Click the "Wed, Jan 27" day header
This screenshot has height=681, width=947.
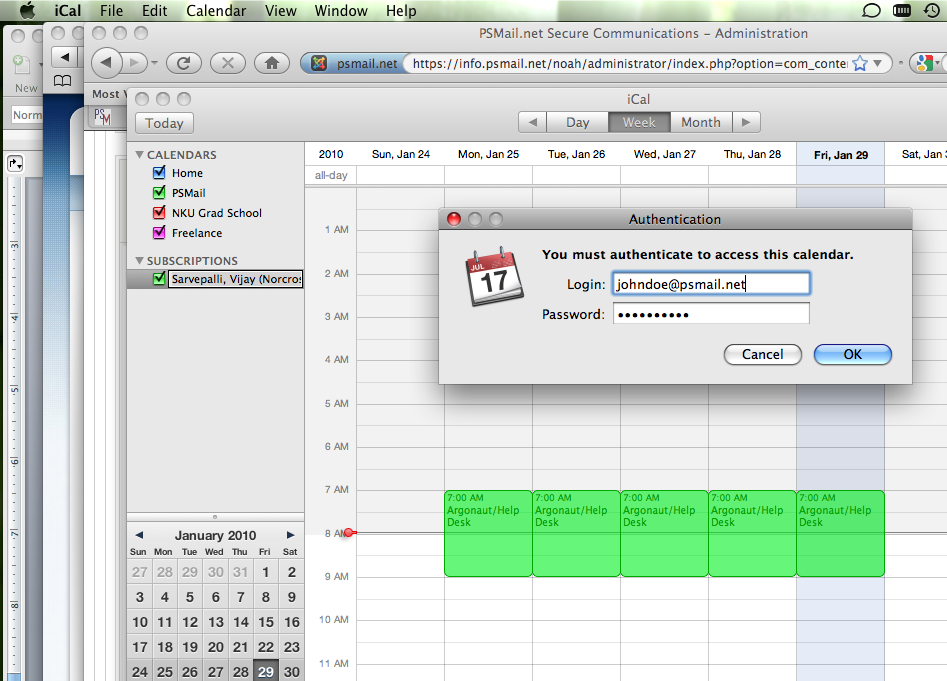point(664,154)
